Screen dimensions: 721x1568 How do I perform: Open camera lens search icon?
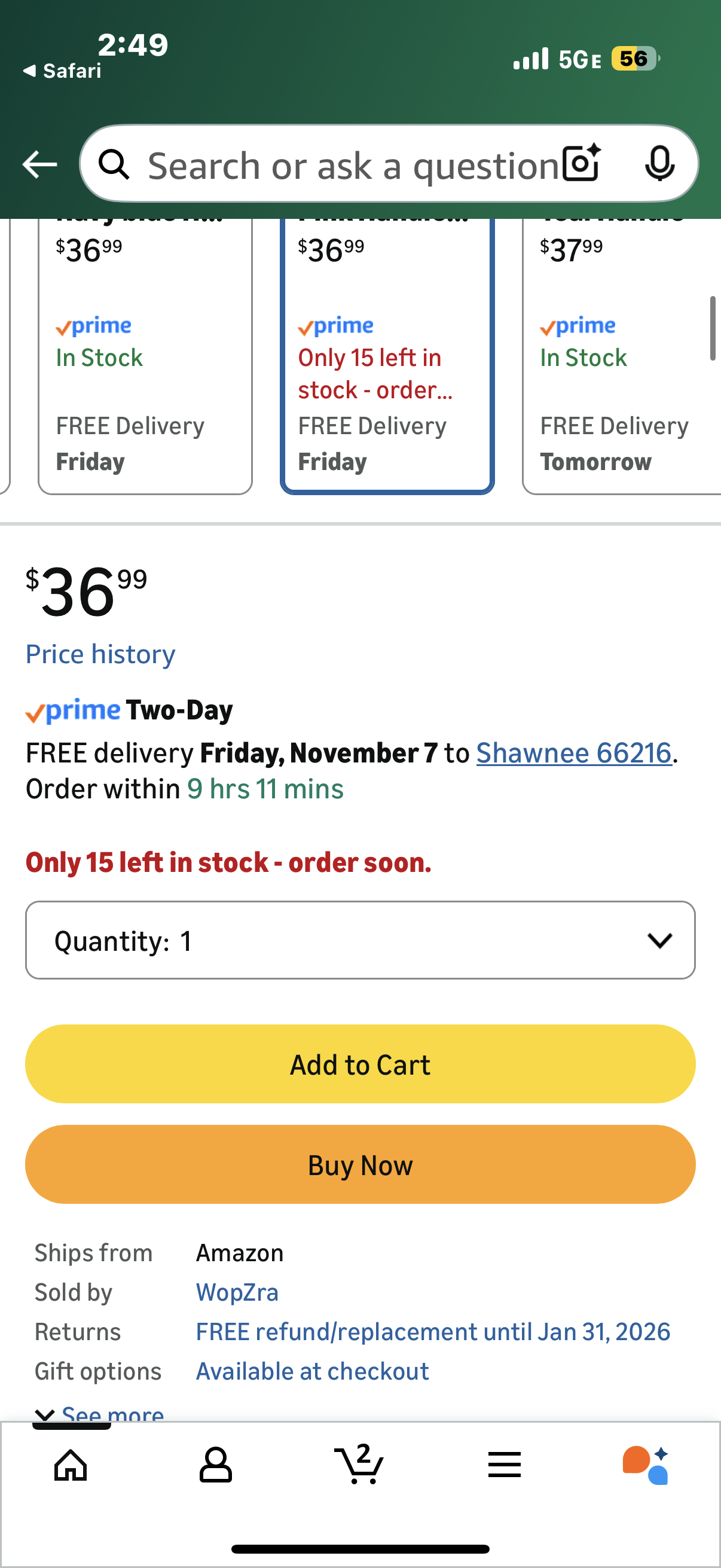[x=582, y=164]
